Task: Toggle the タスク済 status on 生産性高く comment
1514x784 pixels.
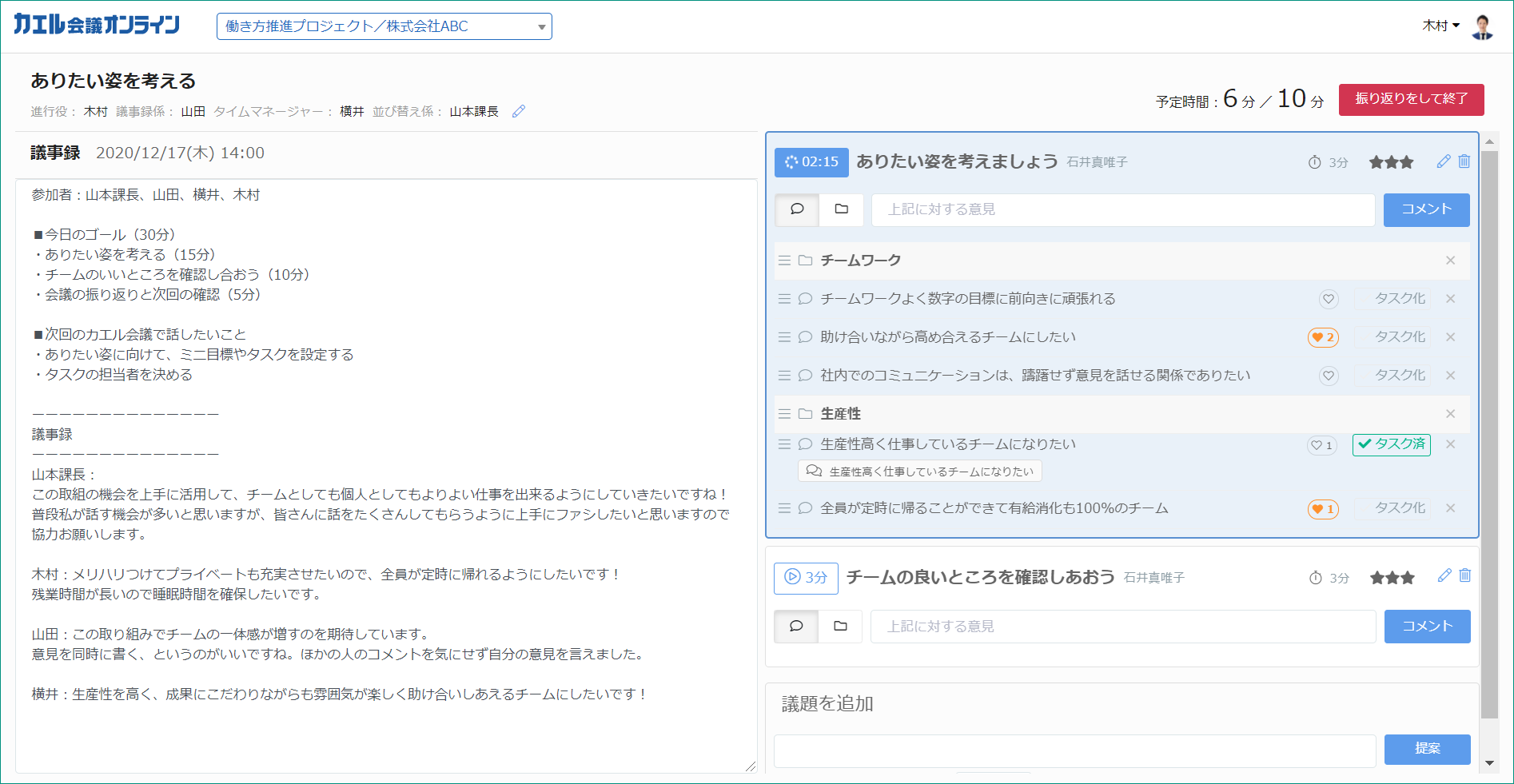Action: point(1391,444)
